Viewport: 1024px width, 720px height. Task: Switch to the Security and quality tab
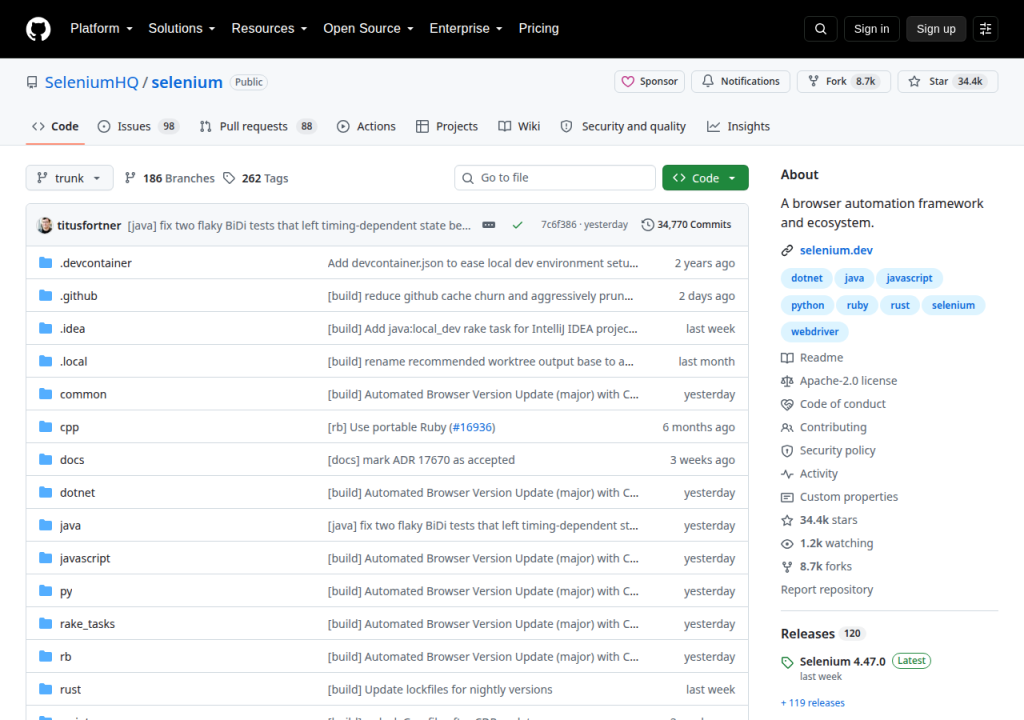coord(623,126)
